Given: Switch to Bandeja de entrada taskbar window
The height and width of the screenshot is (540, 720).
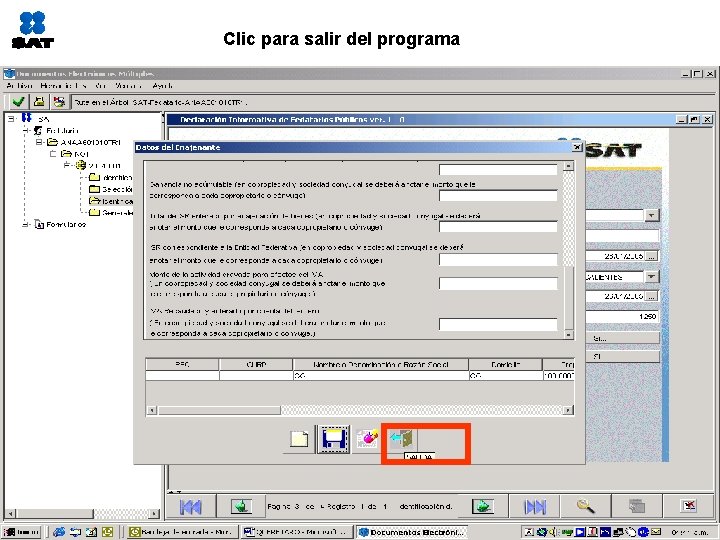Looking at the screenshot, I should [x=182, y=532].
